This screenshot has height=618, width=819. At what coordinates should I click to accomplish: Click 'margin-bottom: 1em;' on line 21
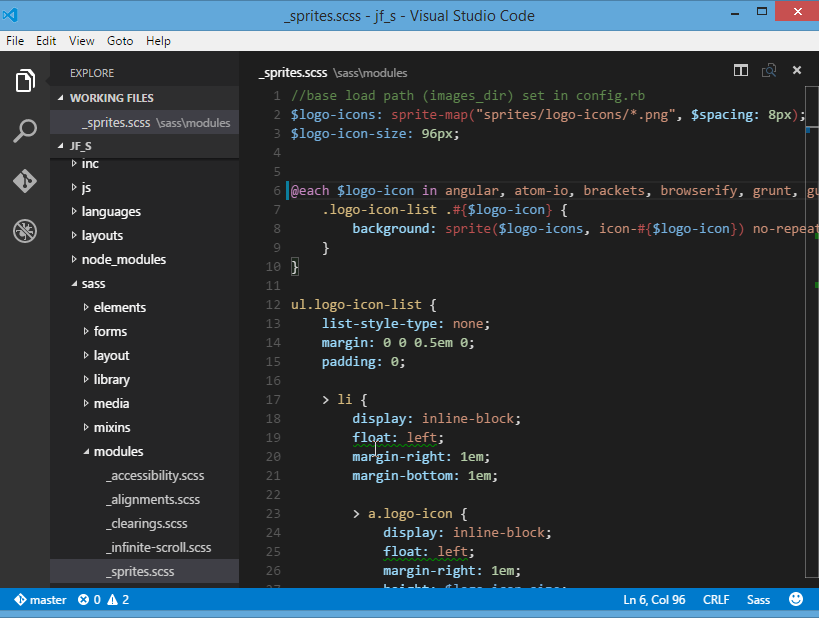click(x=425, y=476)
